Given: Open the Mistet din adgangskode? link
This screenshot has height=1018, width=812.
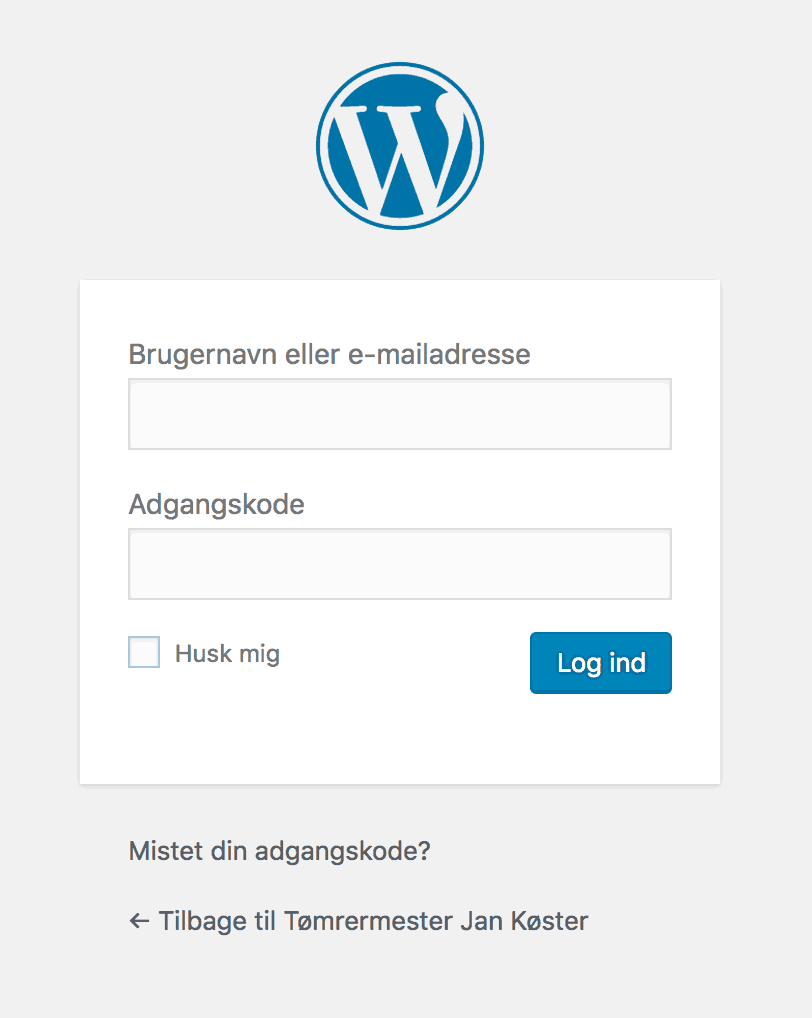Looking at the screenshot, I should coord(279,852).
